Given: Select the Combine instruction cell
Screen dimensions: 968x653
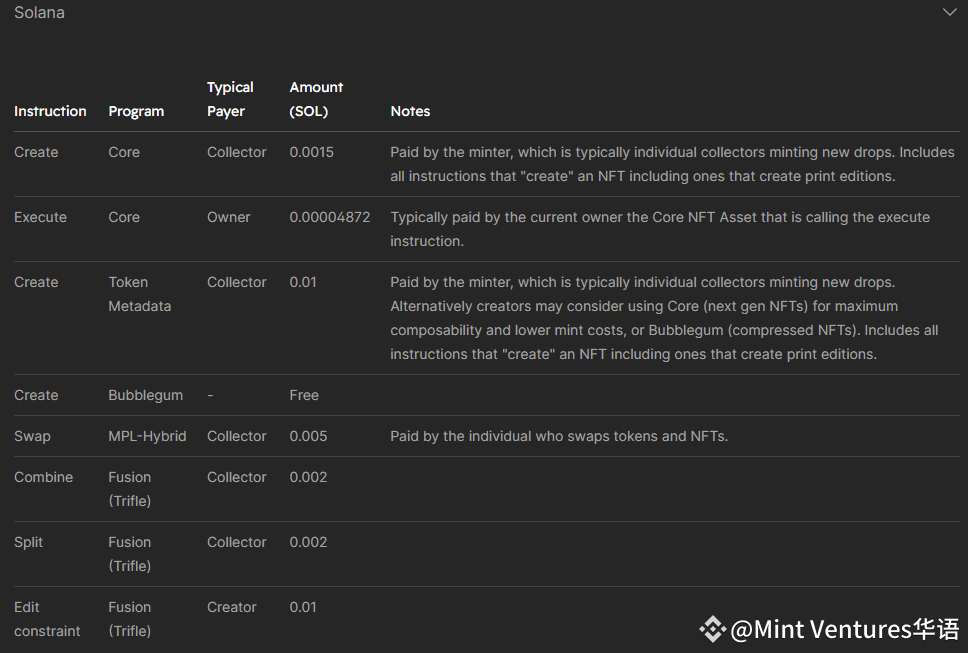Looking at the screenshot, I should click(x=43, y=477).
